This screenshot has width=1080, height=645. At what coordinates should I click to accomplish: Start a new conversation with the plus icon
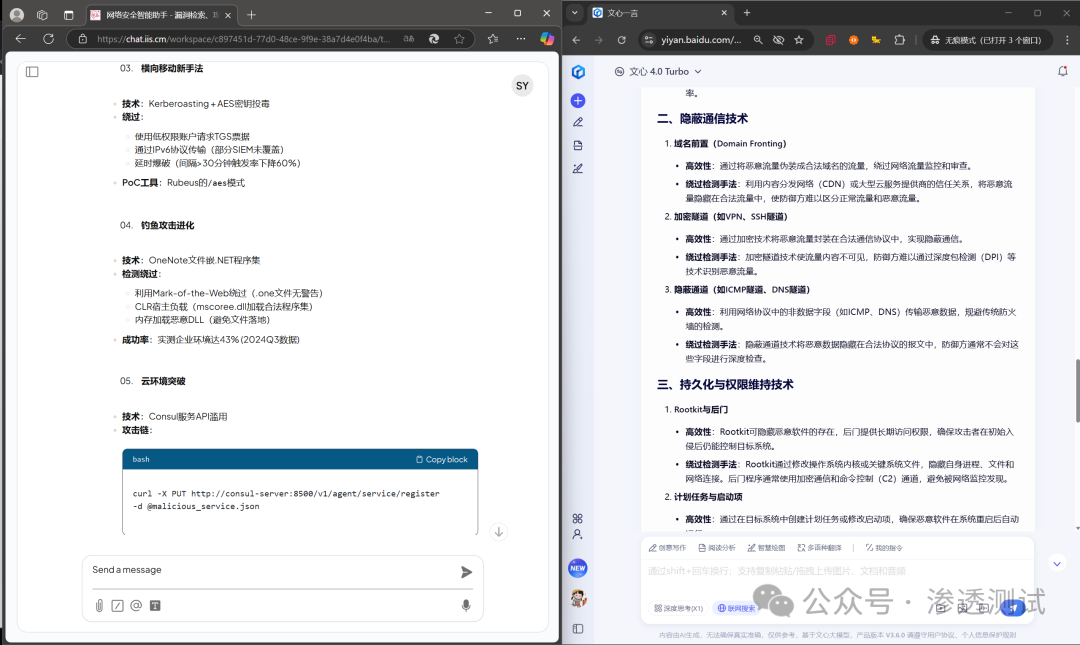(x=578, y=101)
